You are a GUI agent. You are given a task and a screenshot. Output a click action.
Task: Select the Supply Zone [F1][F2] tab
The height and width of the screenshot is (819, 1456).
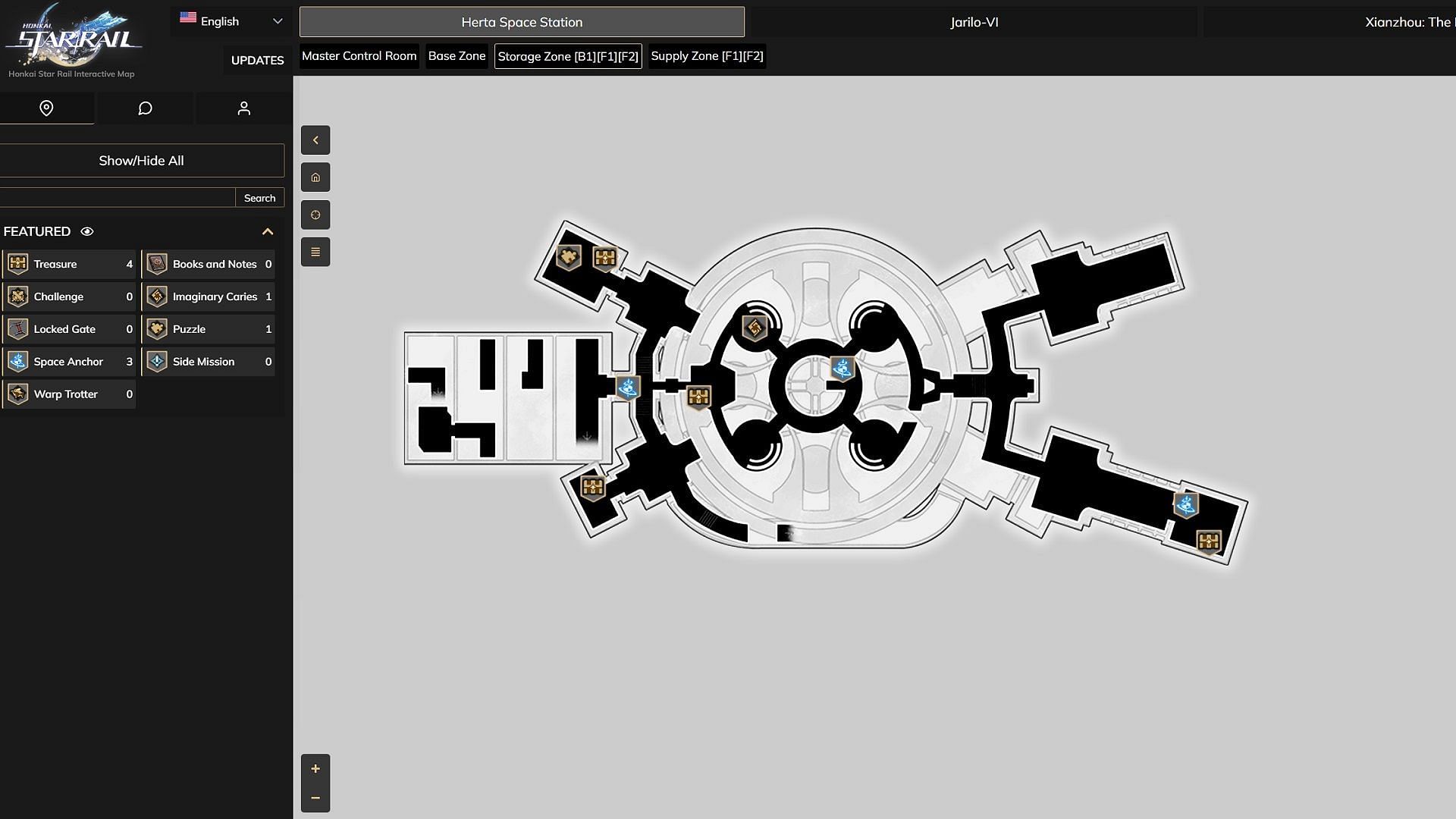tap(707, 55)
